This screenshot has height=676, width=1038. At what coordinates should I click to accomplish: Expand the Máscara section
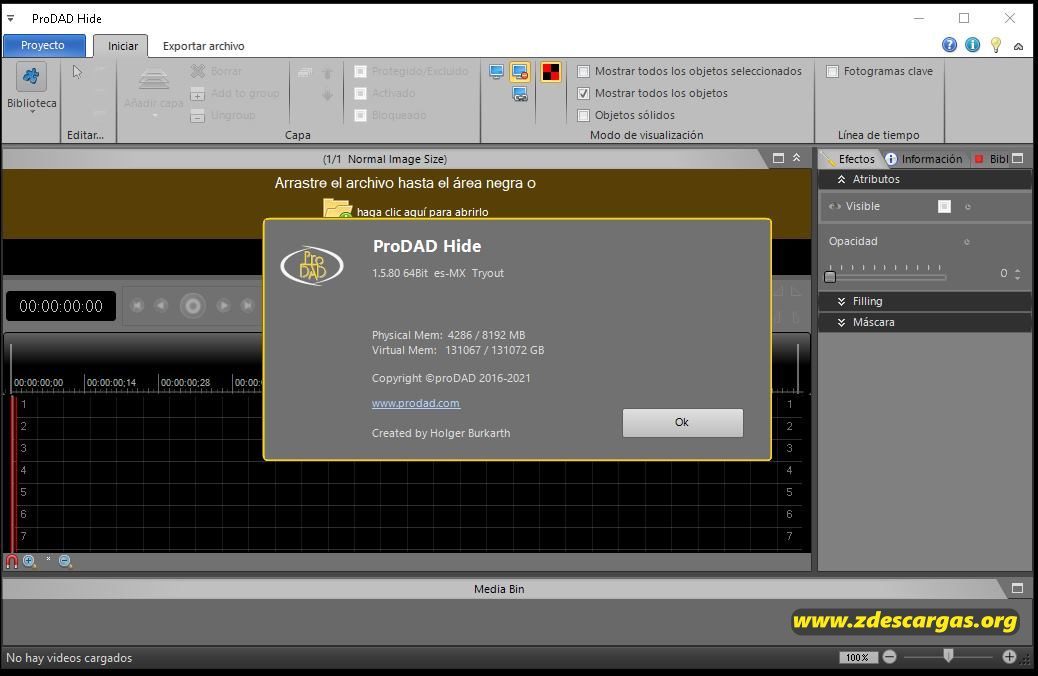point(841,322)
